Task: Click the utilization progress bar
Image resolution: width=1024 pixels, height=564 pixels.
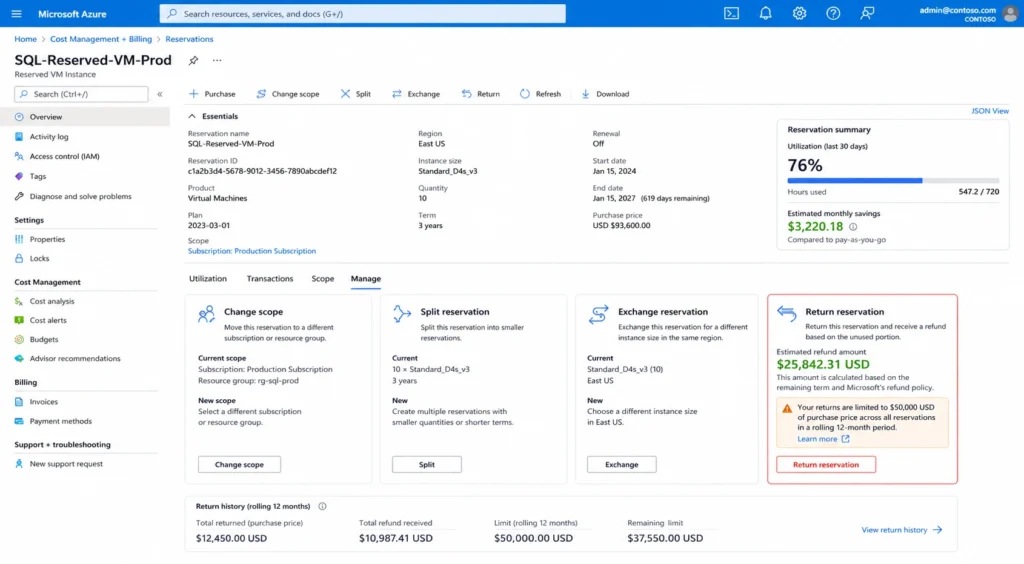Action: point(893,180)
